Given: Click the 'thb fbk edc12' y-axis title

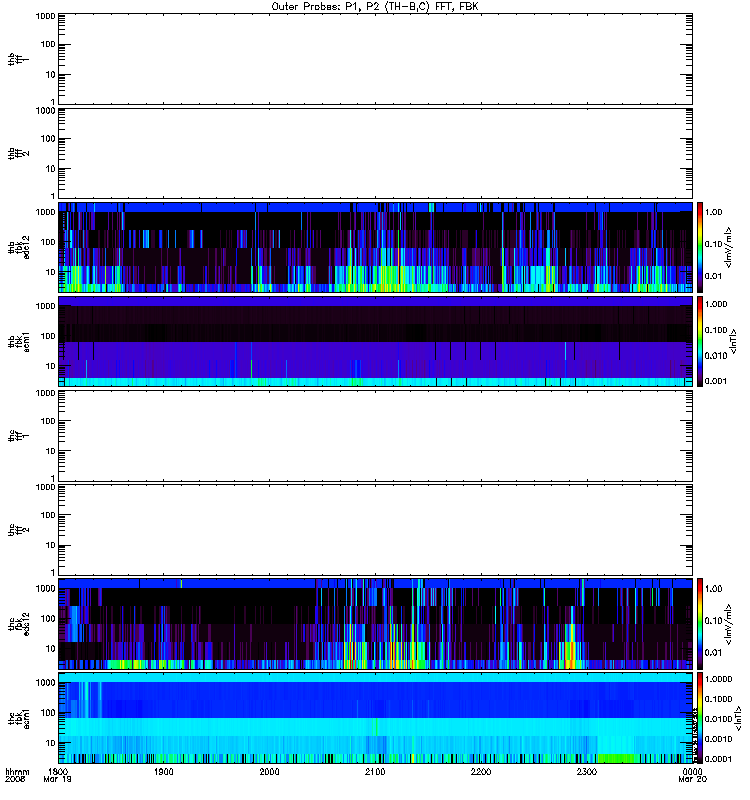Looking at the screenshot, I should [19, 247].
